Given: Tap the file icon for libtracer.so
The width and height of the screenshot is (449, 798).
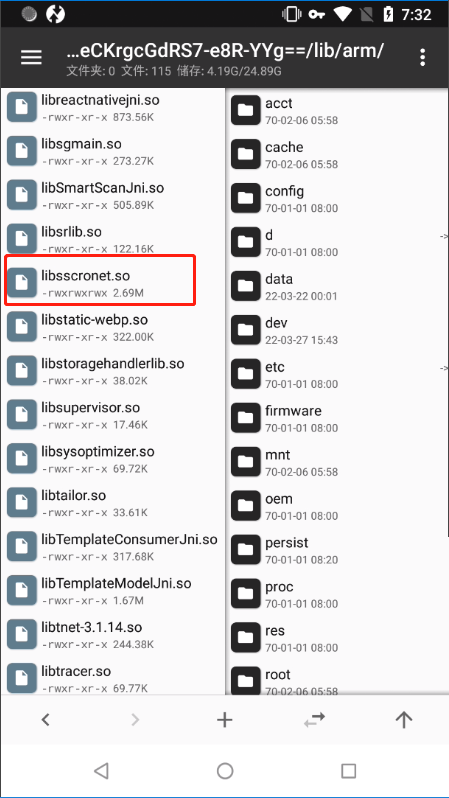Looking at the screenshot, I should 21,678.
